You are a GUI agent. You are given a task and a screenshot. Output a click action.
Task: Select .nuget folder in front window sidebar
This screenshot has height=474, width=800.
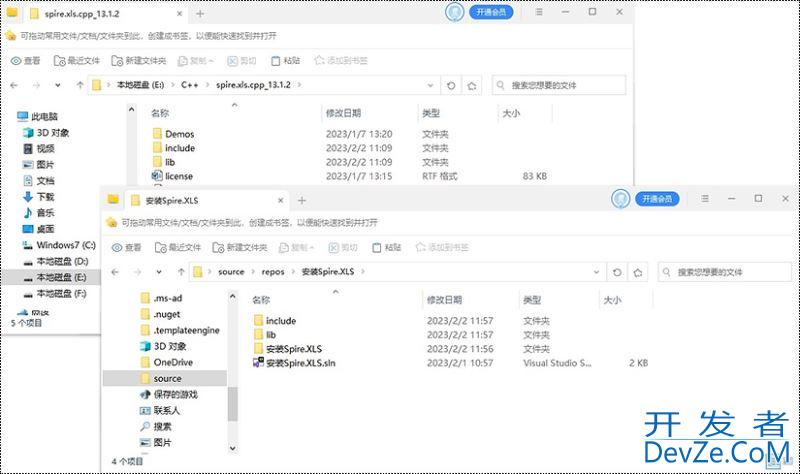coord(160,314)
